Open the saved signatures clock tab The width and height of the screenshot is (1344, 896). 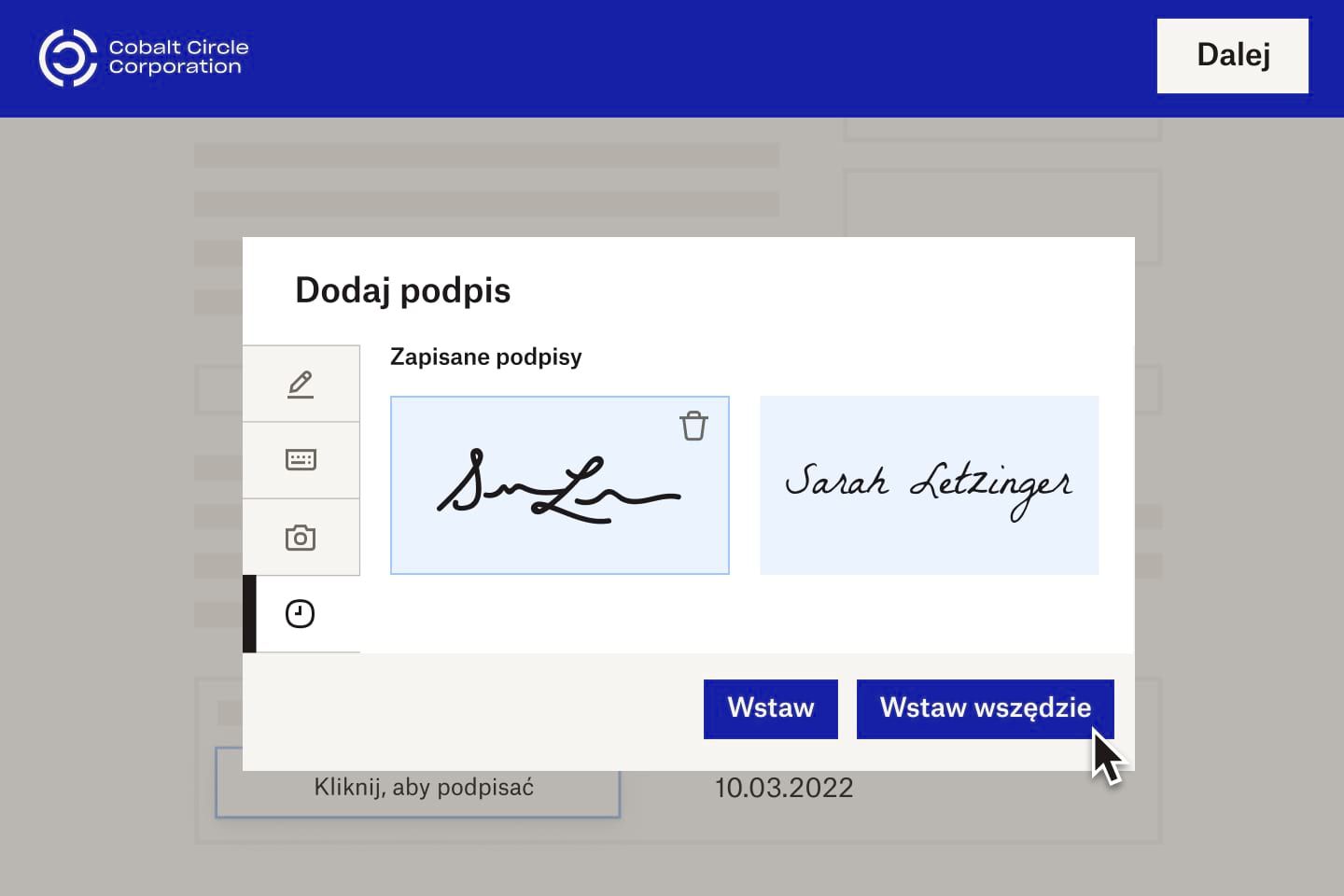[x=301, y=614]
